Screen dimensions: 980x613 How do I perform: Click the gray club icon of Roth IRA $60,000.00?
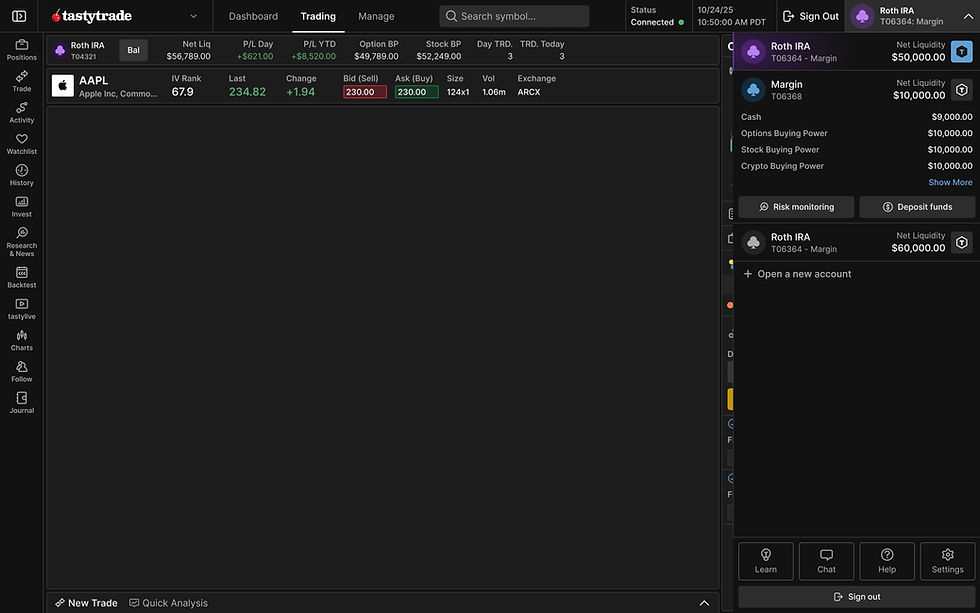pos(753,242)
